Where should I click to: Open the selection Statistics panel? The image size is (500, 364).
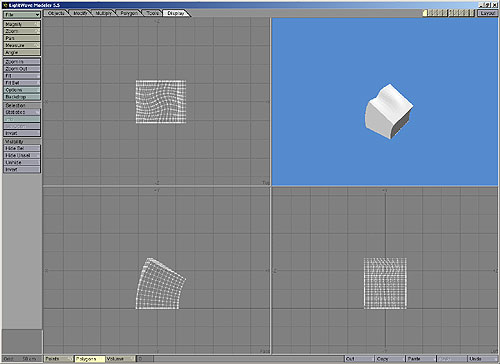[x=22, y=112]
